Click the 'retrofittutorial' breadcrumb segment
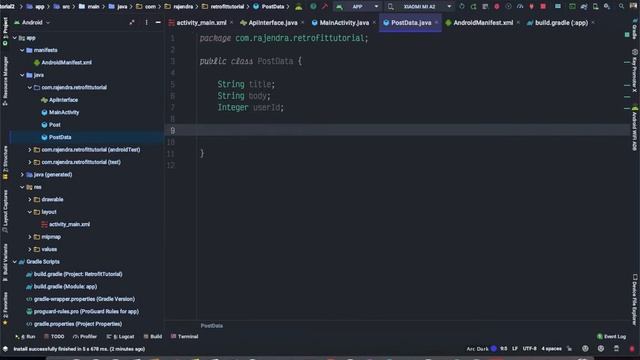This screenshot has height=360, width=640. click(227, 7)
